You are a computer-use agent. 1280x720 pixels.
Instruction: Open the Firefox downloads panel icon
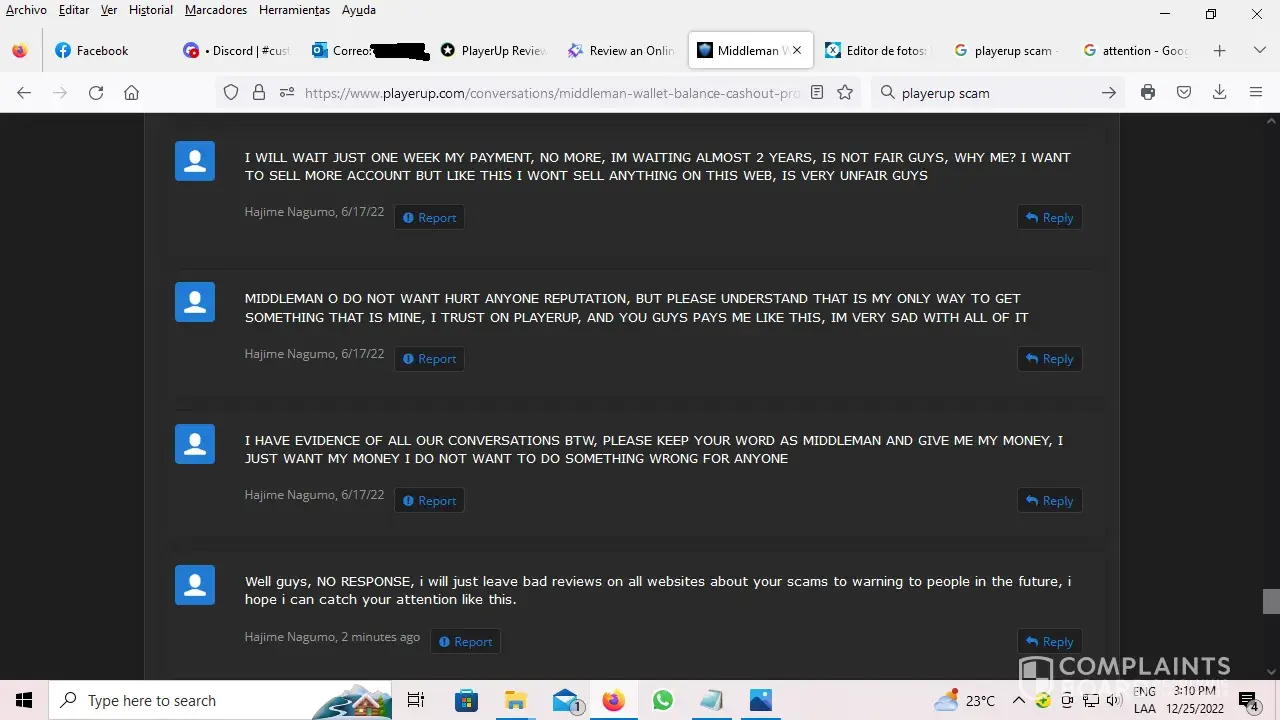pyautogui.click(x=1219, y=93)
